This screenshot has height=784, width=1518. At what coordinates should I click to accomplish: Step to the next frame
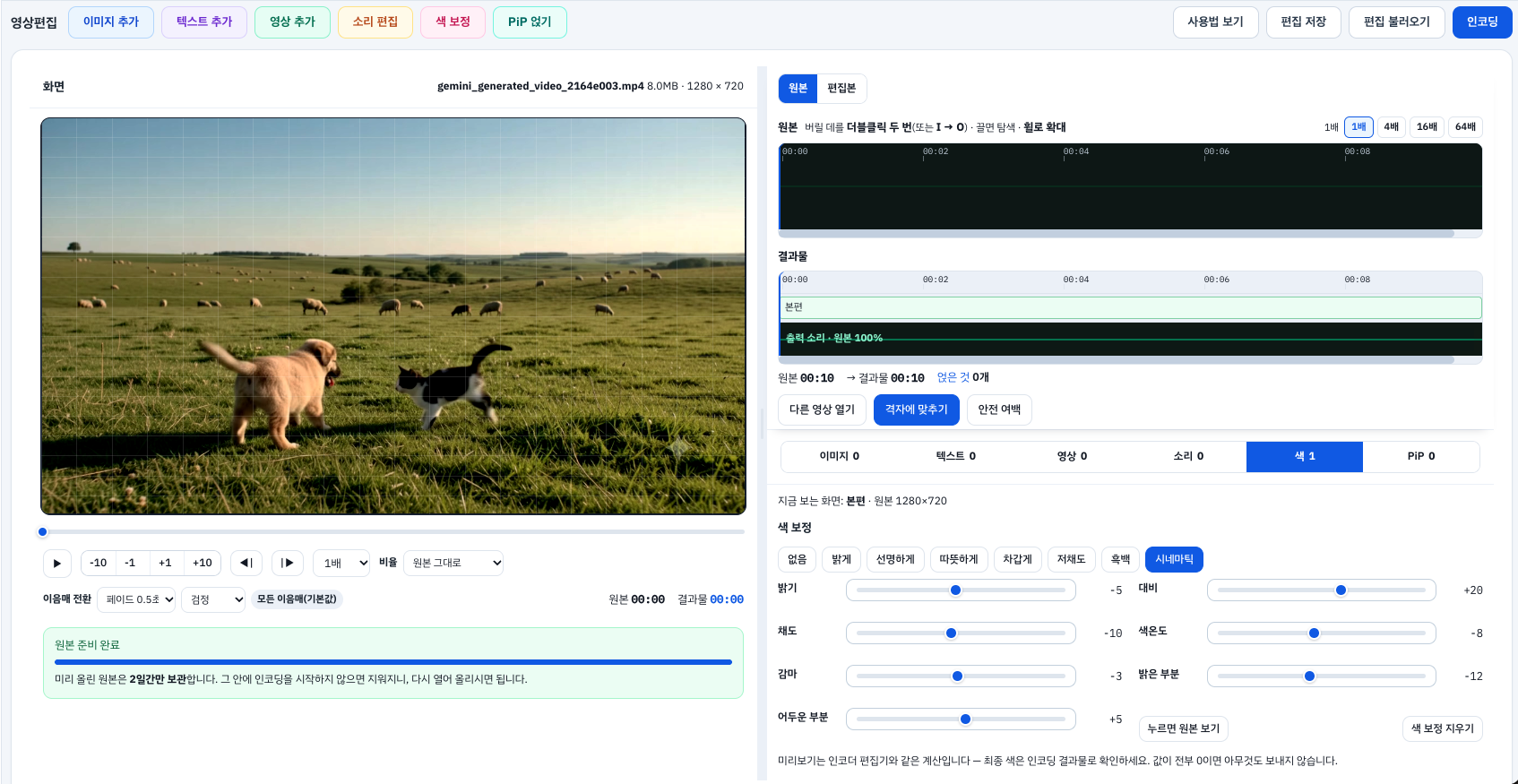[x=288, y=563]
